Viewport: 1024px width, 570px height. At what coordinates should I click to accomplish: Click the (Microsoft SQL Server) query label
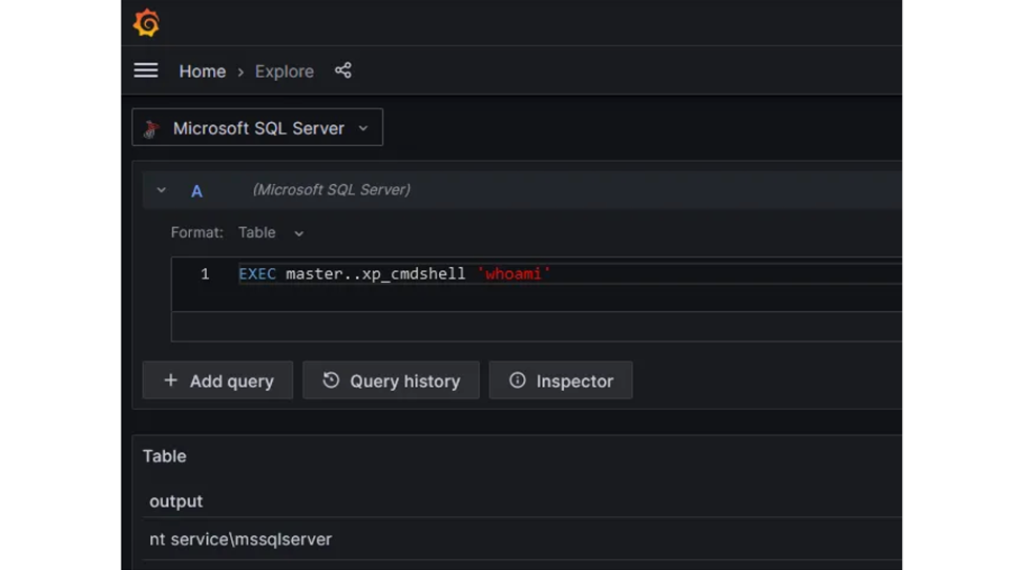coord(332,190)
